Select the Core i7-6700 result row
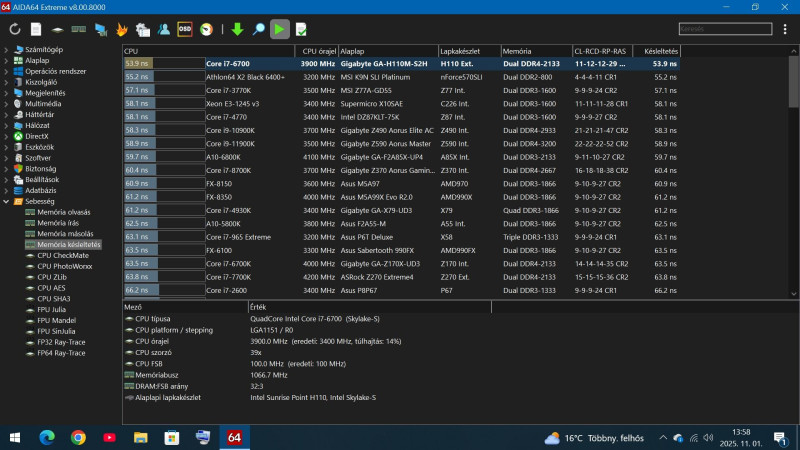 402,64
